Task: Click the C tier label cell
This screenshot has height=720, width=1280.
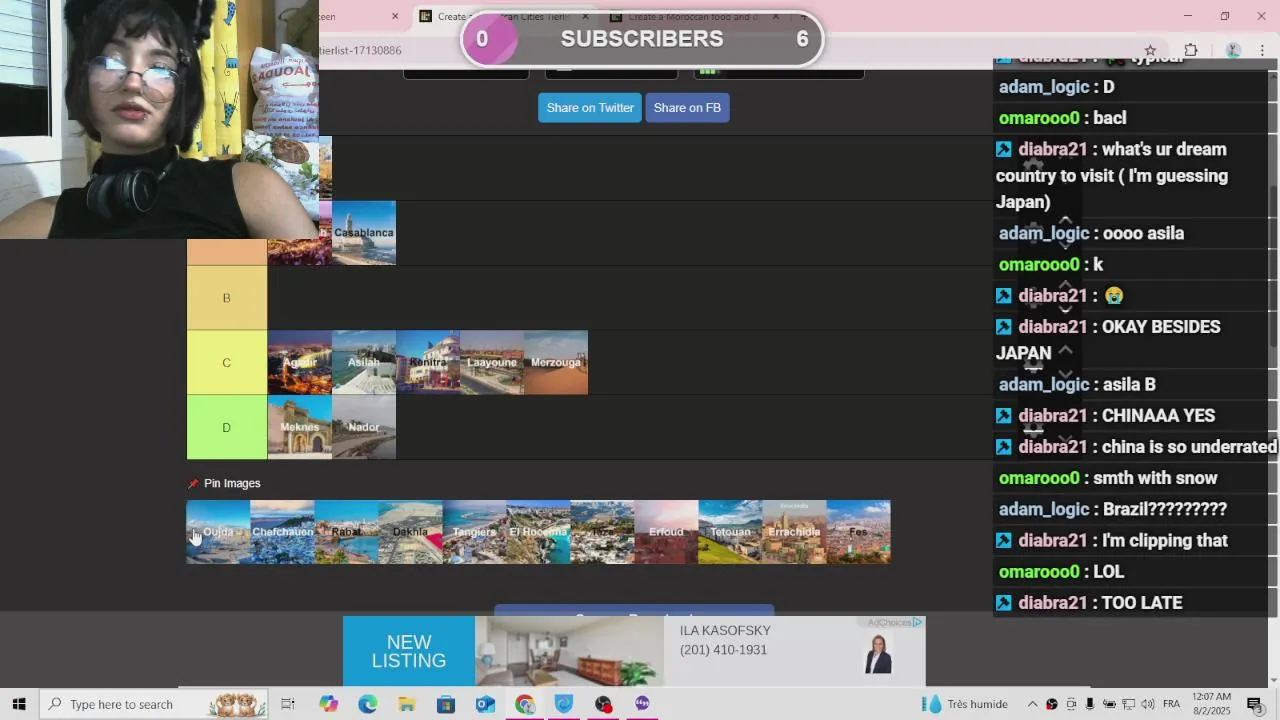Action: (227, 363)
